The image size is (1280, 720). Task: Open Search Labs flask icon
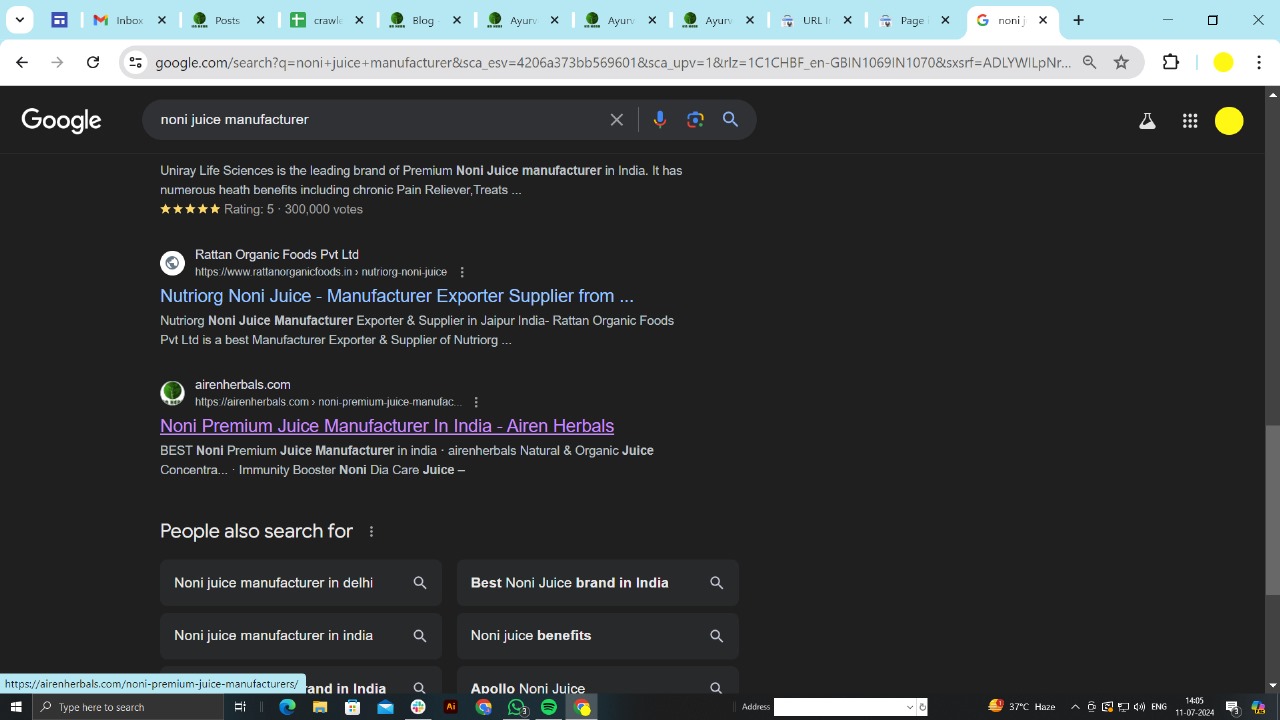coord(1147,121)
